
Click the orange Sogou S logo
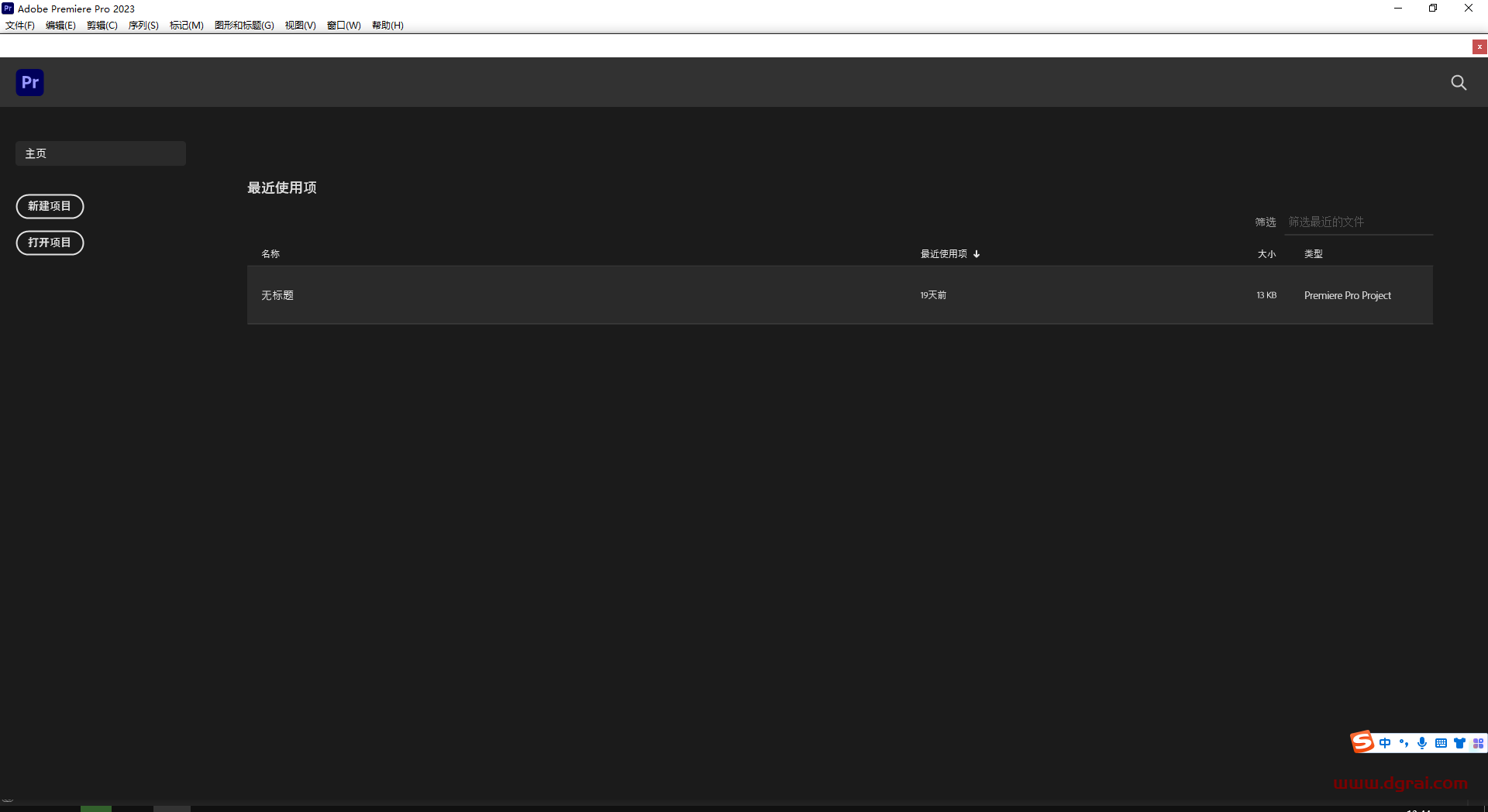click(1362, 741)
